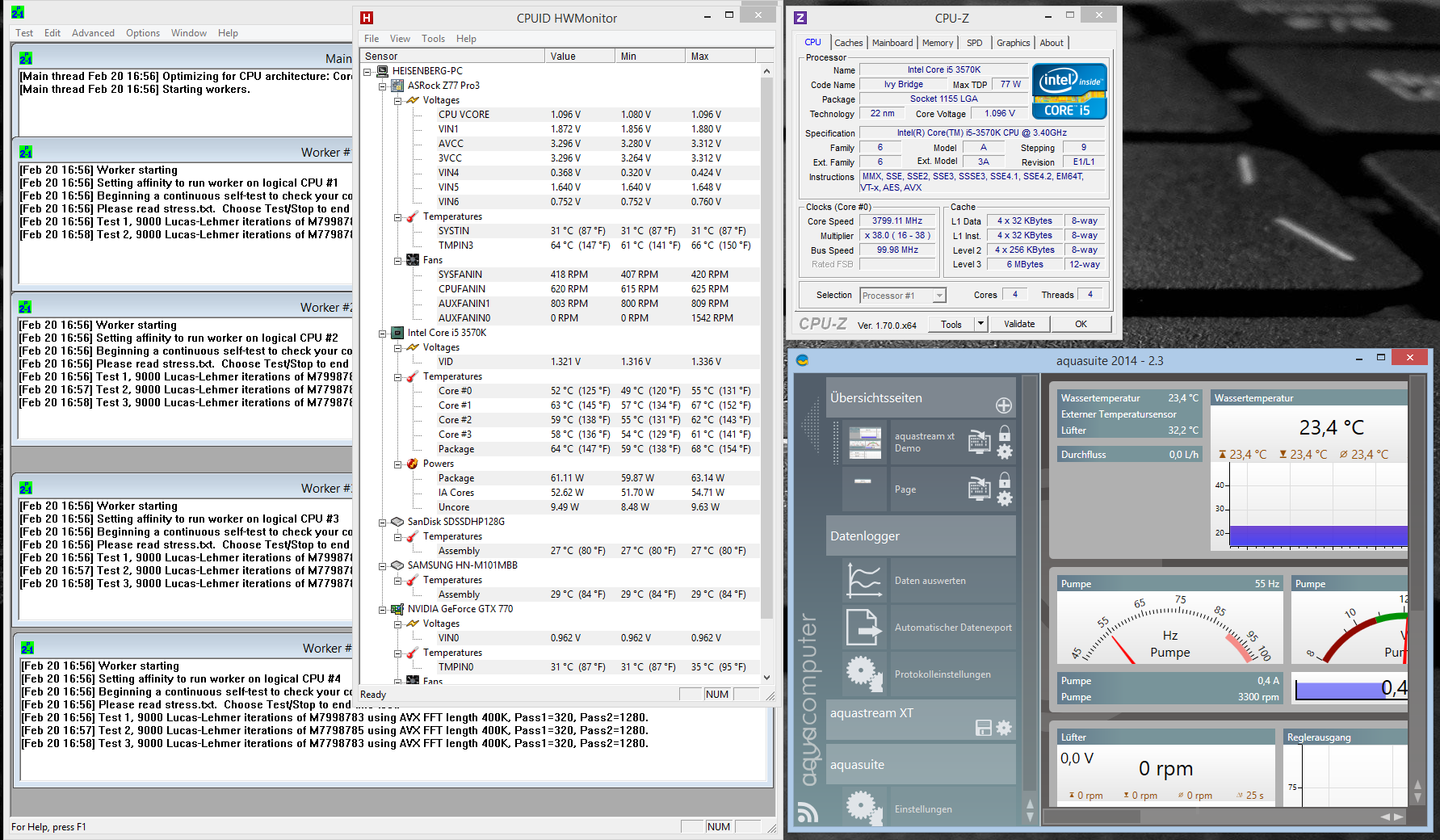Click desktop-mode icon for the Page entry
The image size is (1440, 840).
pos(980,489)
